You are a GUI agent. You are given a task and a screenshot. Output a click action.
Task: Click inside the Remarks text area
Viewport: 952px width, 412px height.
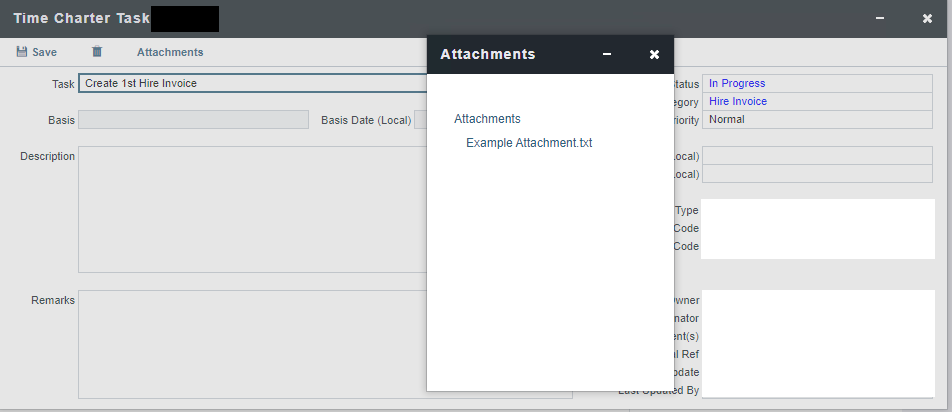coord(250,345)
